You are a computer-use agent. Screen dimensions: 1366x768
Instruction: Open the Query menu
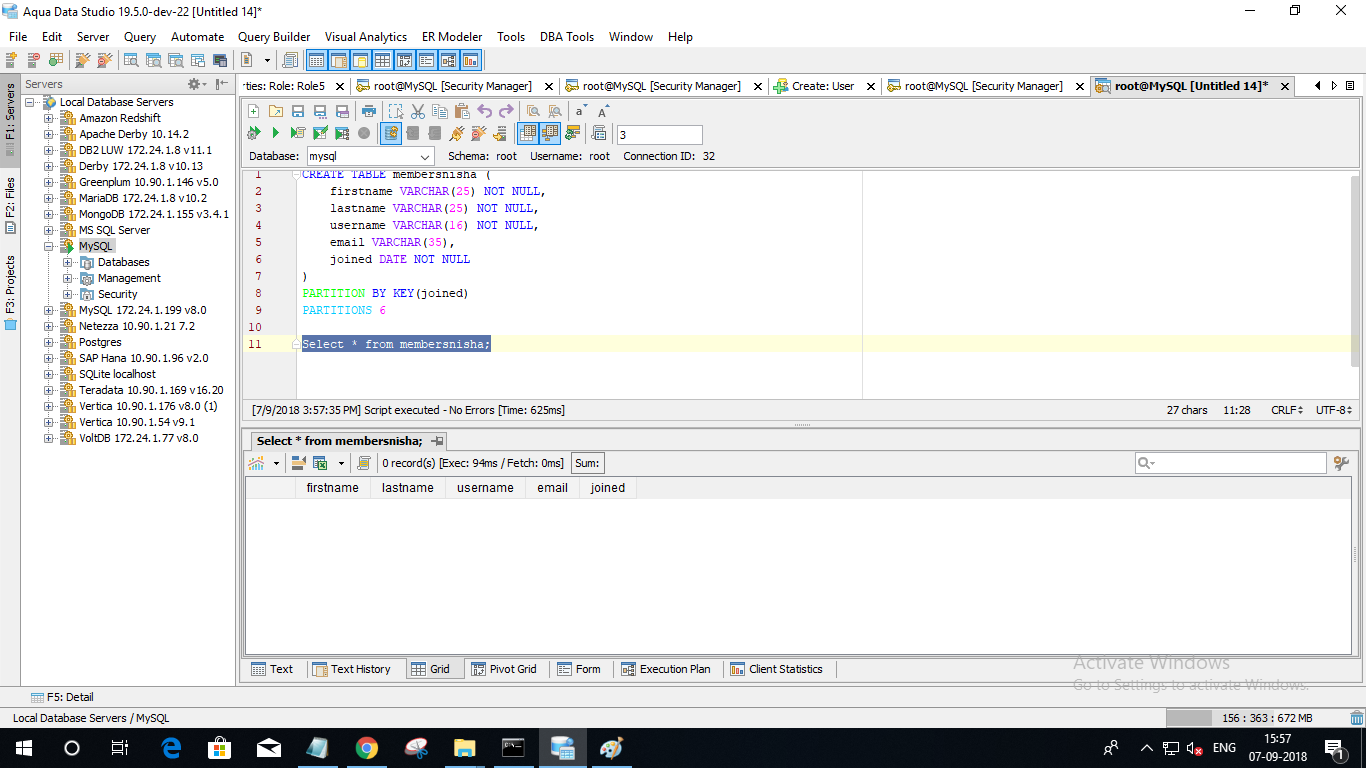pos(140,36)
